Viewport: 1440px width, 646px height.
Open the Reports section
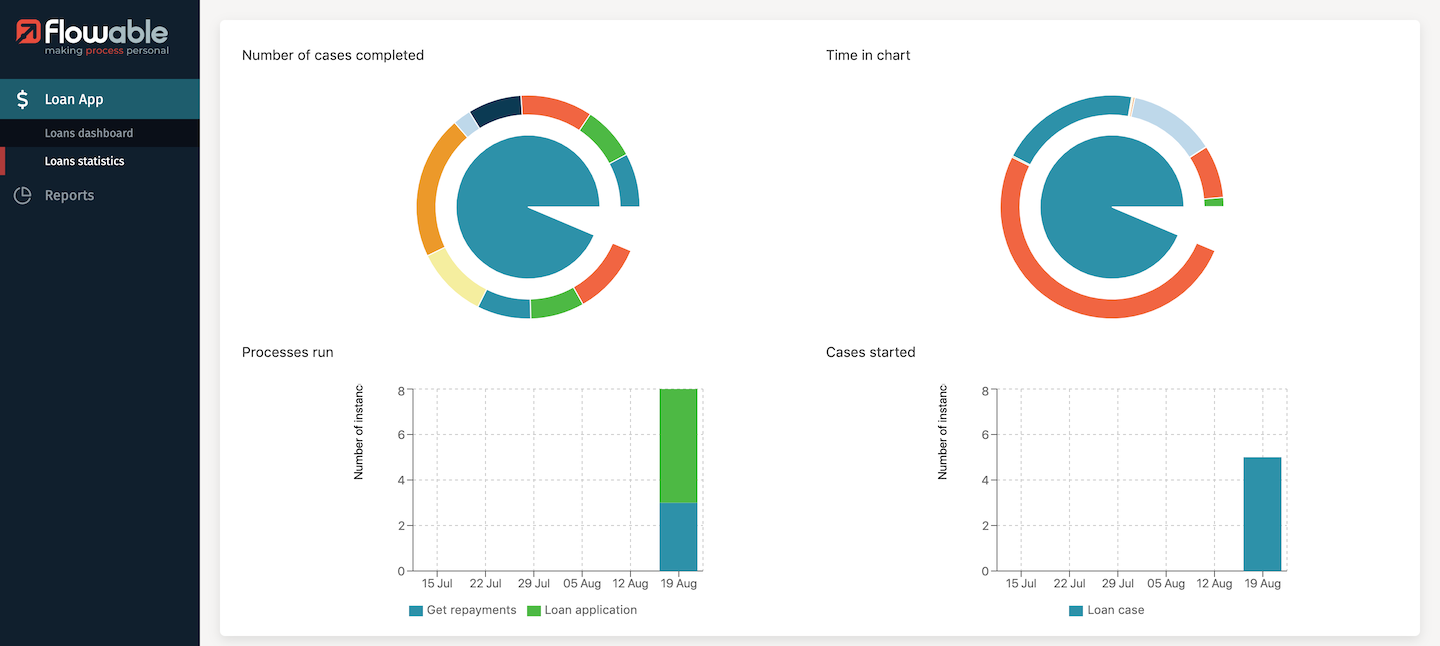(x=69, y=195)
